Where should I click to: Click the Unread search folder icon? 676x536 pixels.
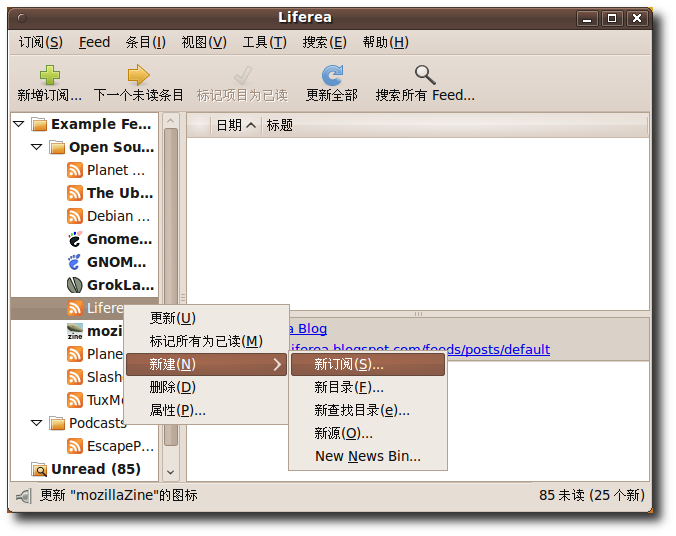click(39, 469)
